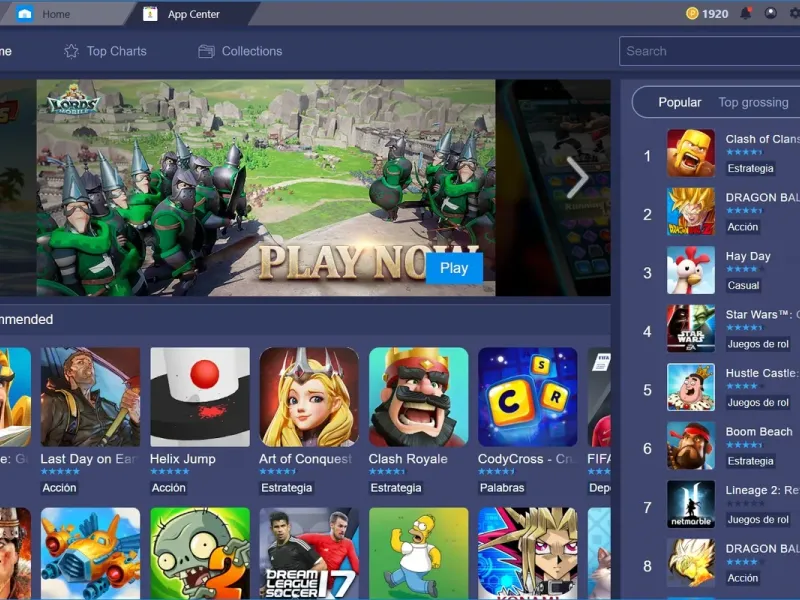
Task: Click the blue Play button on banner
Action: coord(454,268)
